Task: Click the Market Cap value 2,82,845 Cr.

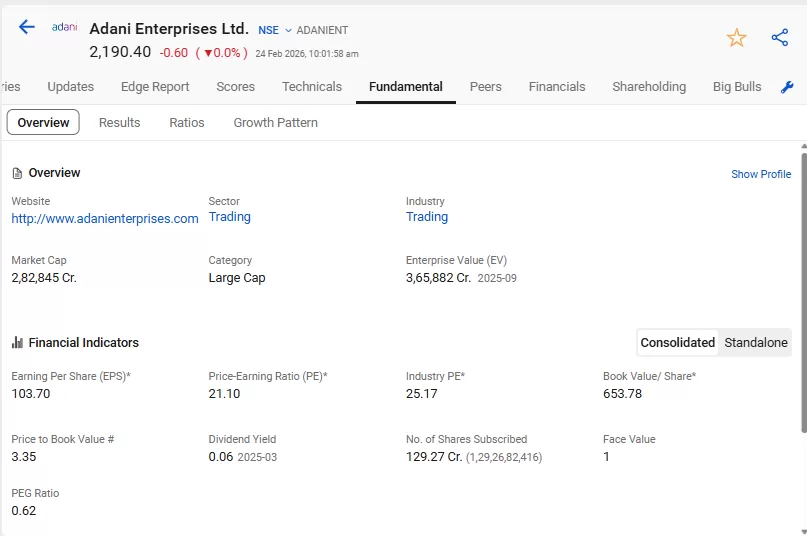Action: pos(44,278)
